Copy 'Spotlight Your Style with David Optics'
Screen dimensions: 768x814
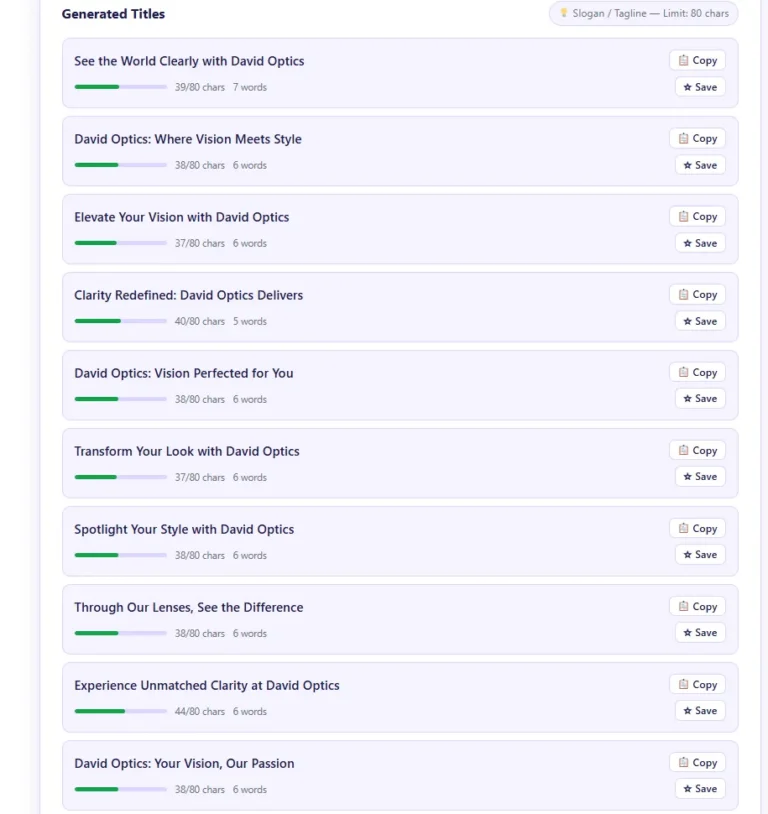pyautogui.click(x=697, y=529)
